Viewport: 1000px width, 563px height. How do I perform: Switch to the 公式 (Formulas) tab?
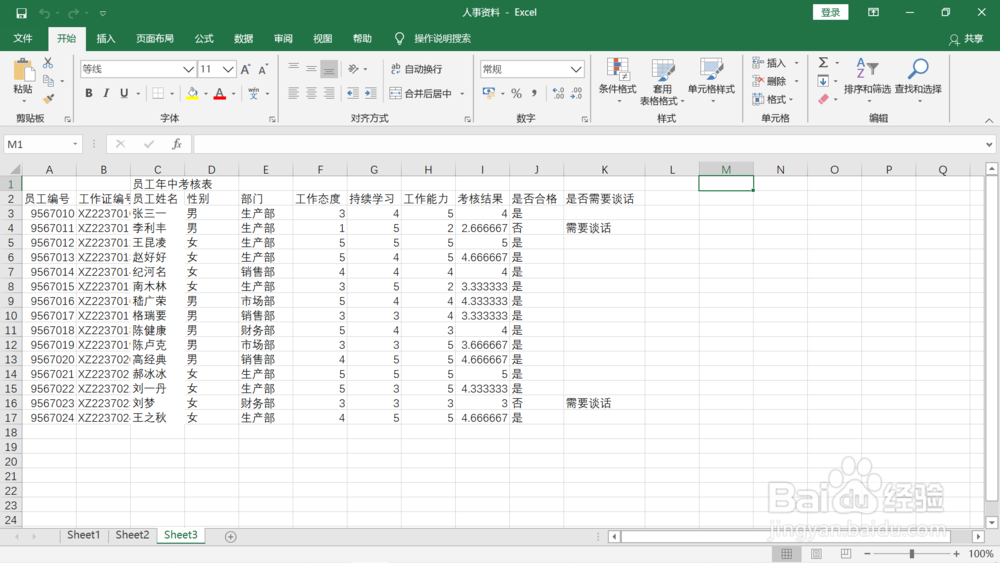[204, 38]
